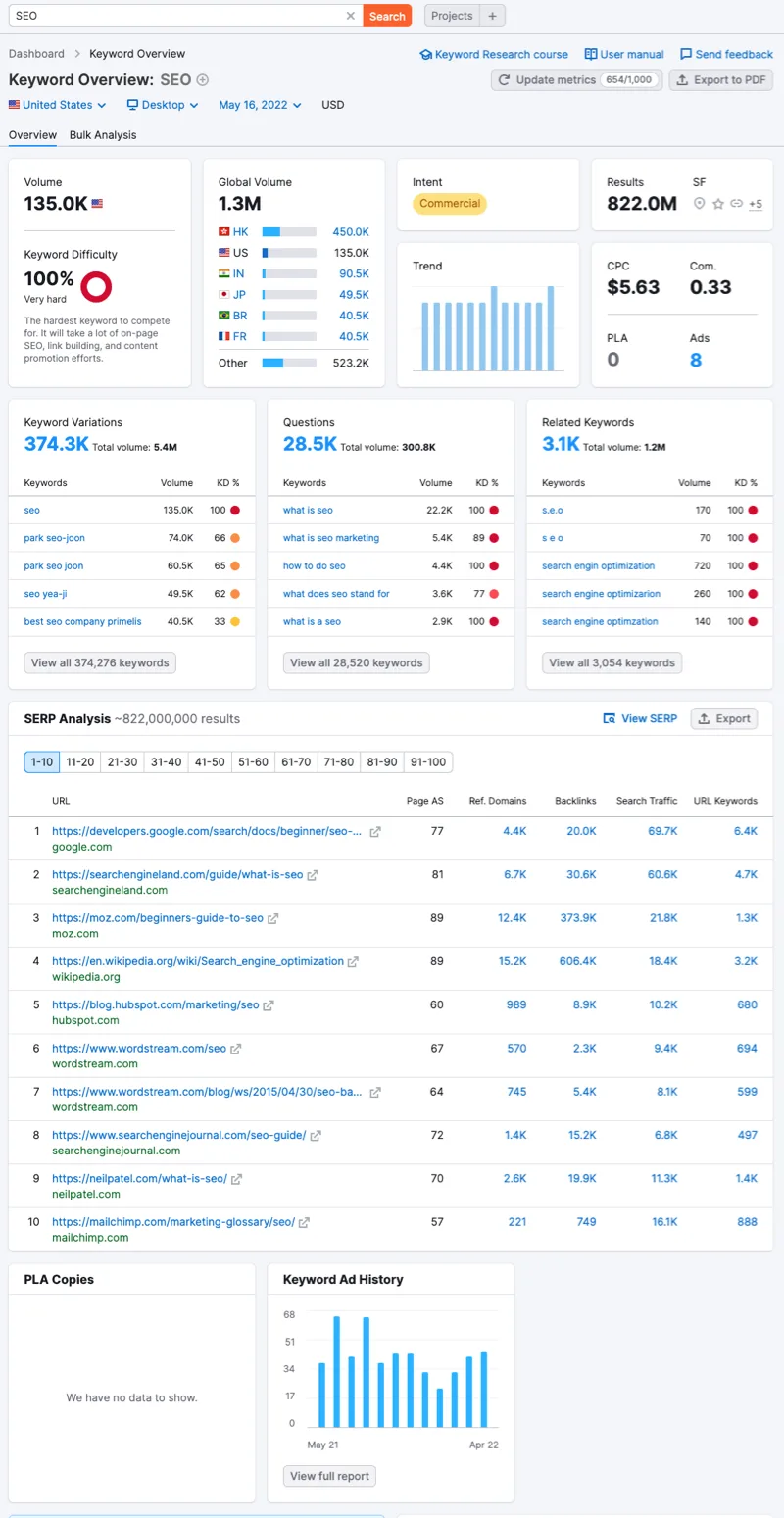
Task: Click the local pack pin icon under SF
Action: pyautogui.click(x=699, y=204)
